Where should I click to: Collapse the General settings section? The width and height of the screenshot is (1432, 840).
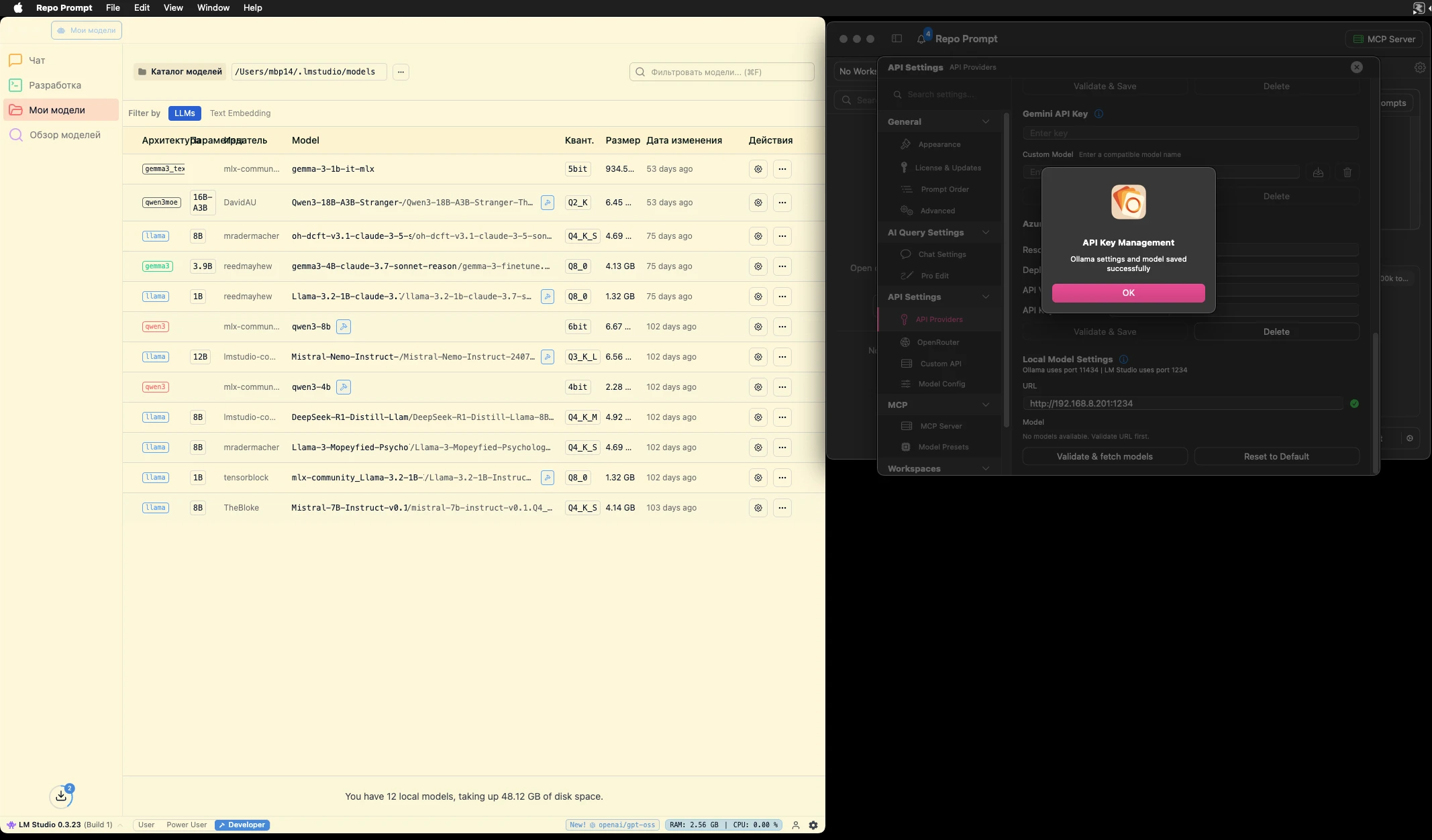click(x=986, y=122)
